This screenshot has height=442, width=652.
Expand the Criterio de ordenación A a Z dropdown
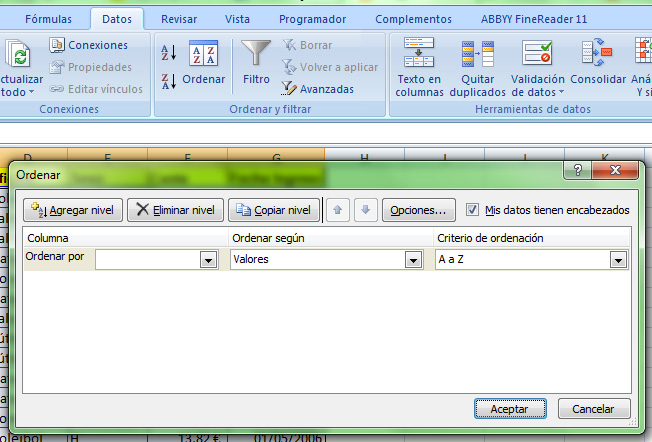(619, 260)
